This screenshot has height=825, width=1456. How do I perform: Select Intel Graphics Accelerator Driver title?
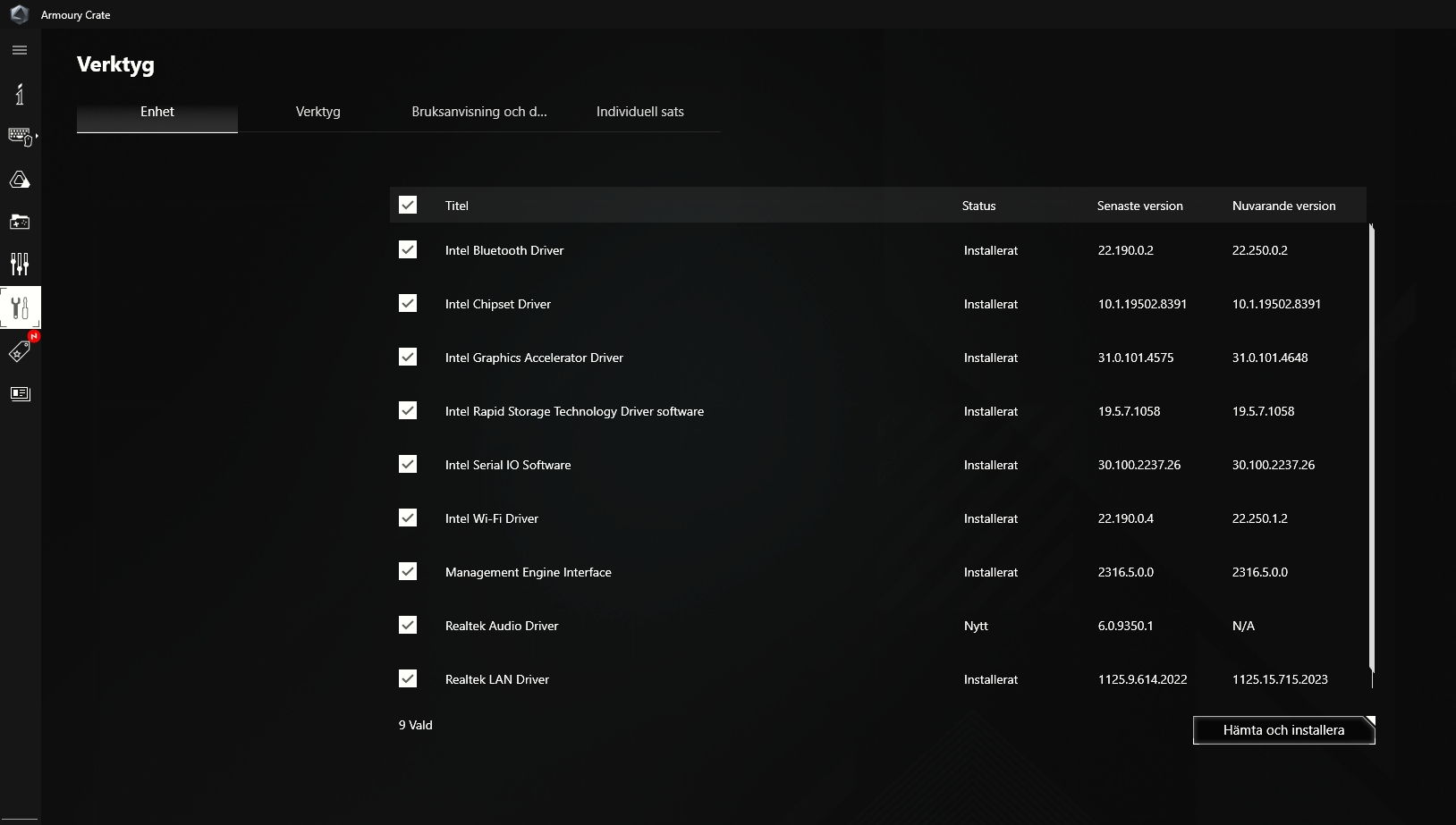tap(534, 358)
